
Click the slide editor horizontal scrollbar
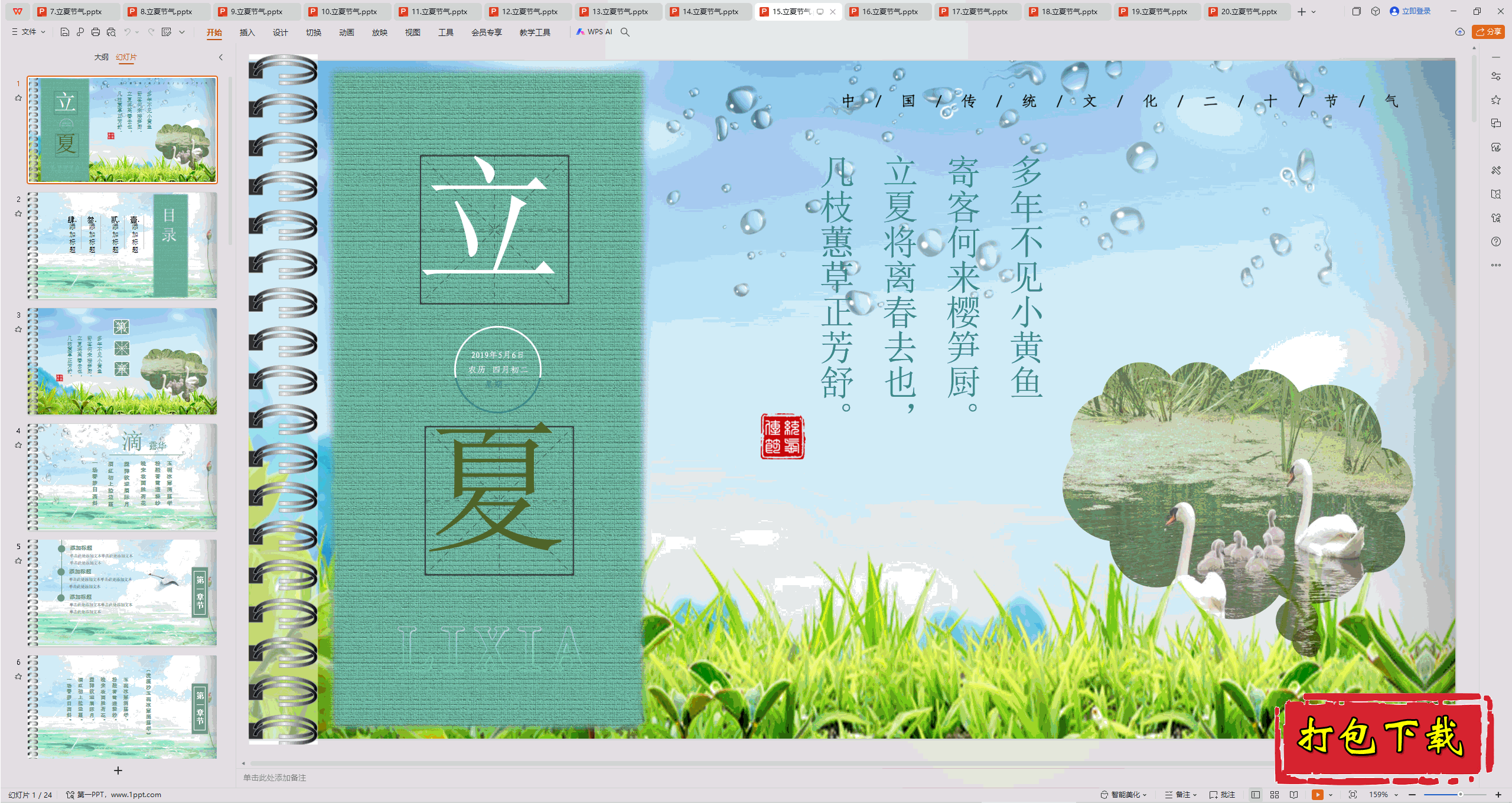762,763
